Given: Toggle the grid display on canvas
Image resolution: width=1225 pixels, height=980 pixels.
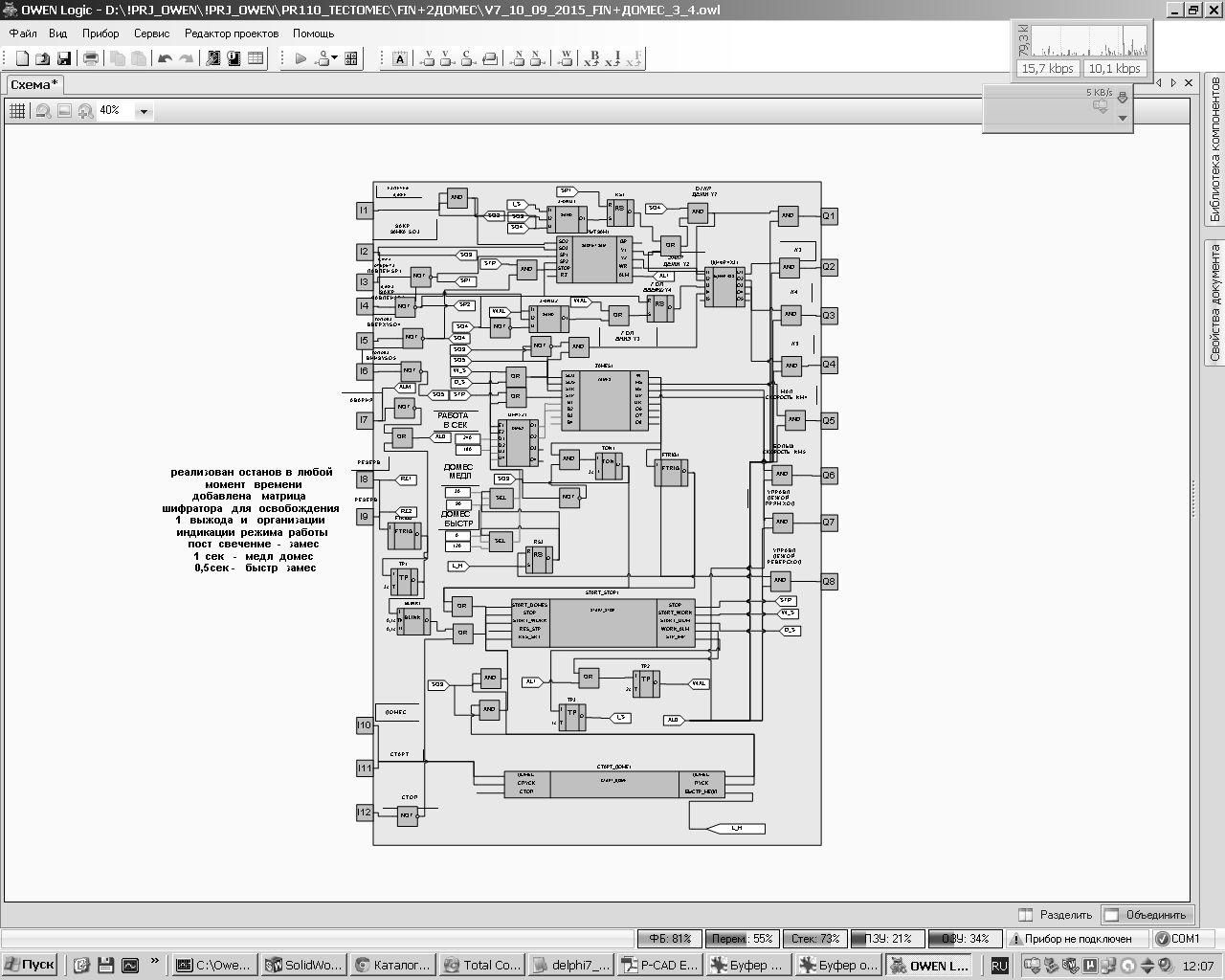Looking at the screenshot, I should point(17,111).
